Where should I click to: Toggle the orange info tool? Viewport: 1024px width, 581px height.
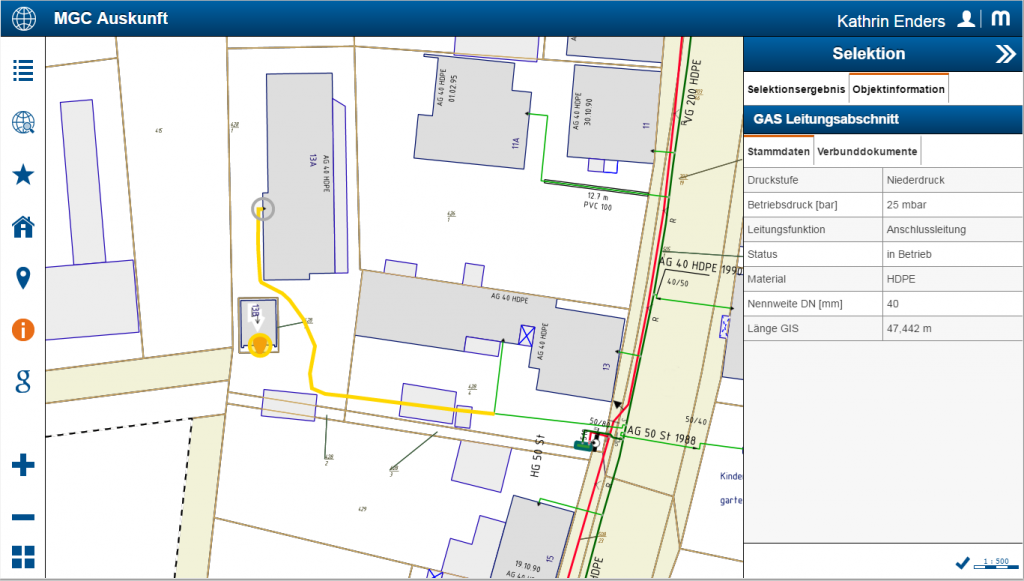click(x=23, y=329)
